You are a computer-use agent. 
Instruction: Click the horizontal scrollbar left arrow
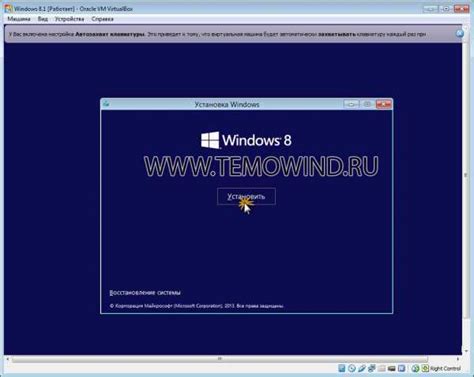[8, 359]
